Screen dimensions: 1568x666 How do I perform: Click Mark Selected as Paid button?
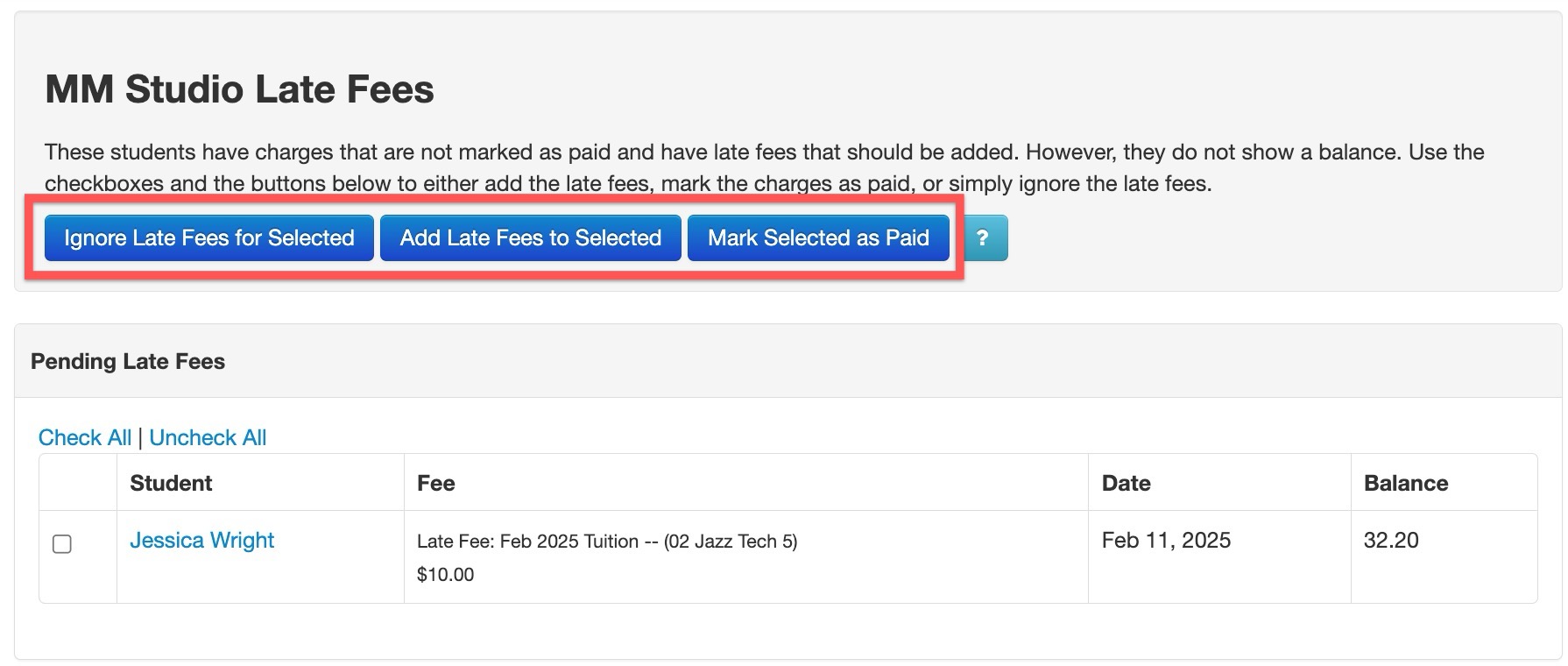click(x=818, y=238)
